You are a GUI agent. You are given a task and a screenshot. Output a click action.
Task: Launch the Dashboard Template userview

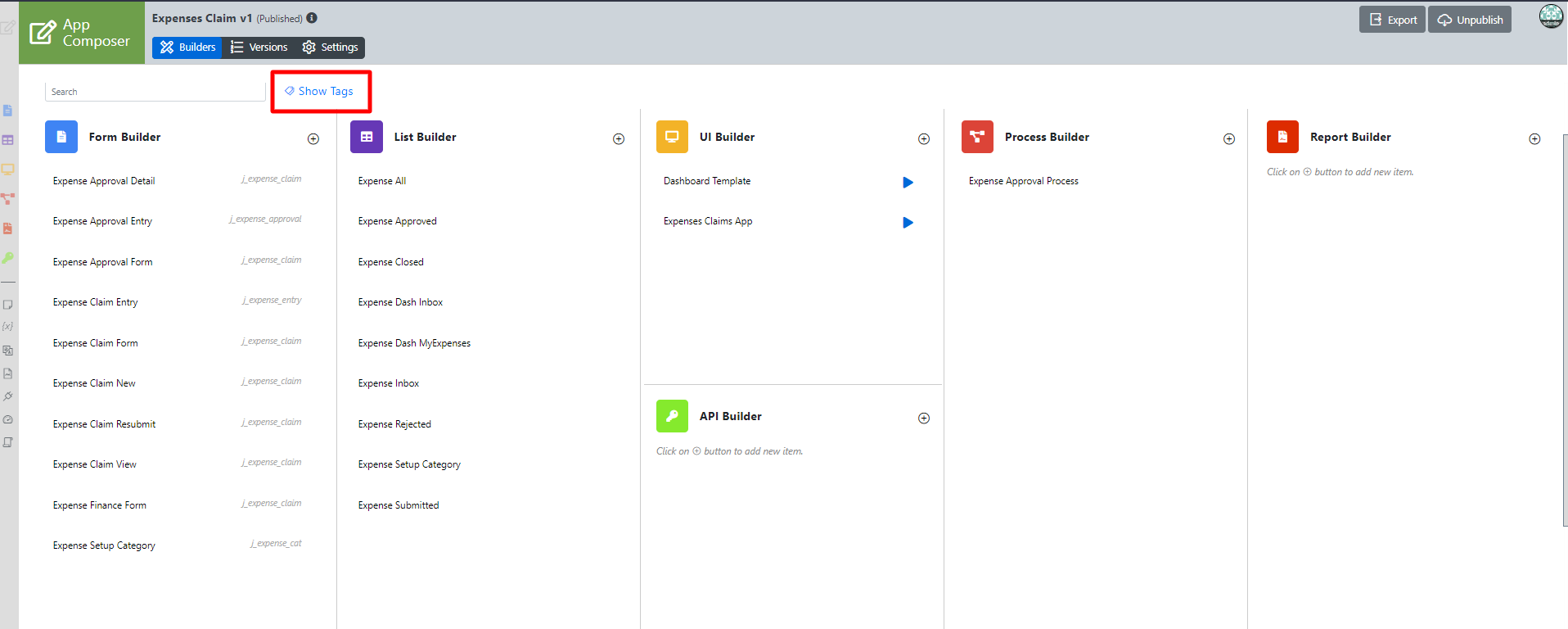(908, 183)
